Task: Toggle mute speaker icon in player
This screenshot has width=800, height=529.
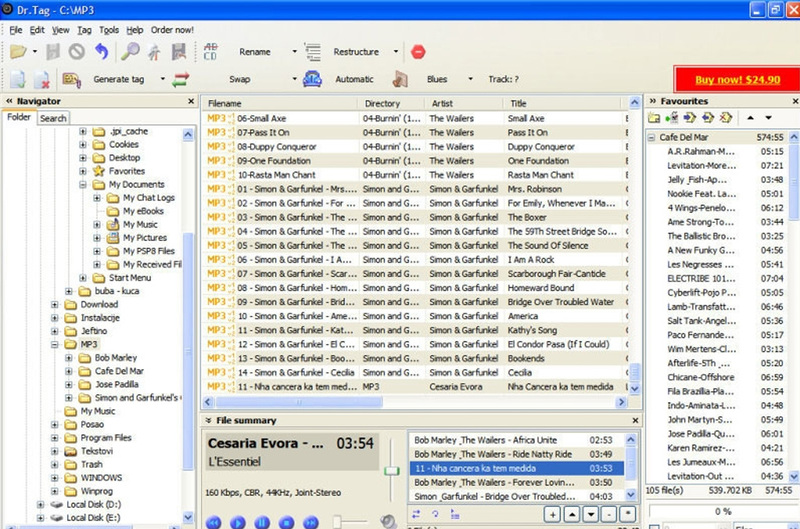Action: [388, 521]
